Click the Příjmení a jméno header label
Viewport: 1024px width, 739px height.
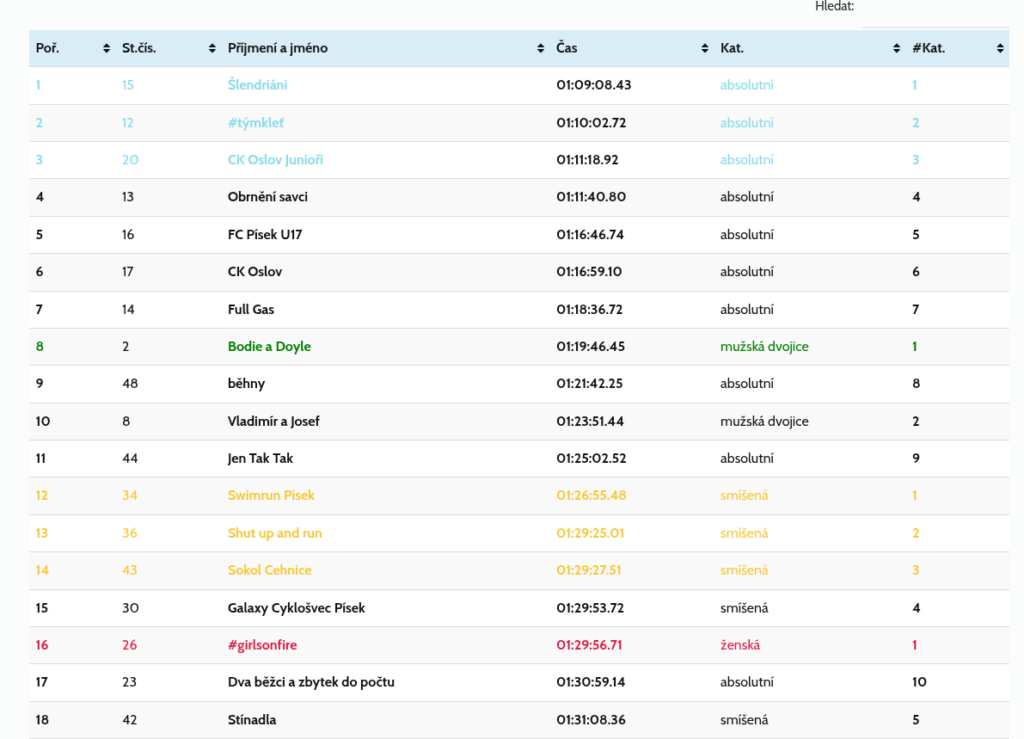pyautogui.click(x=278, y=48)
